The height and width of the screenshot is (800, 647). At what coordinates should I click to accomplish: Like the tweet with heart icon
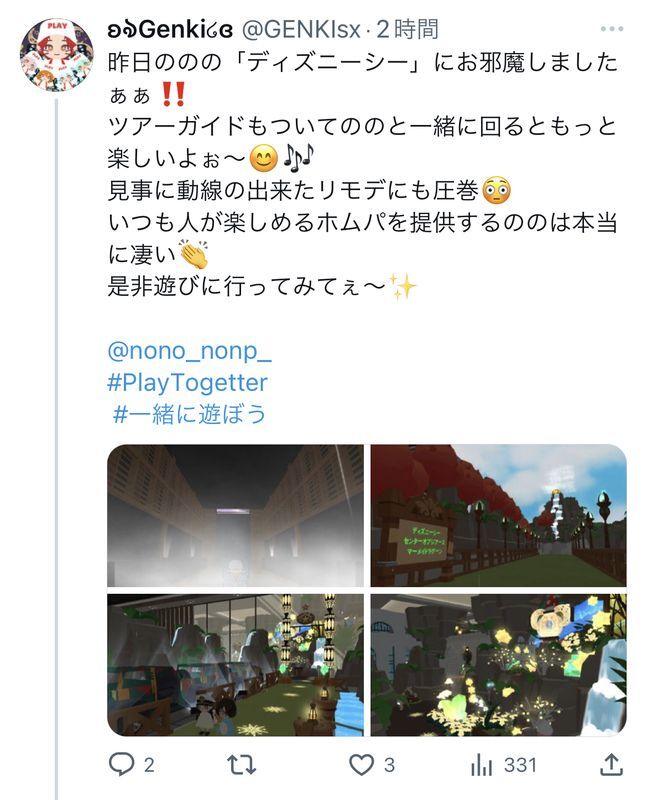click(361, 765)
